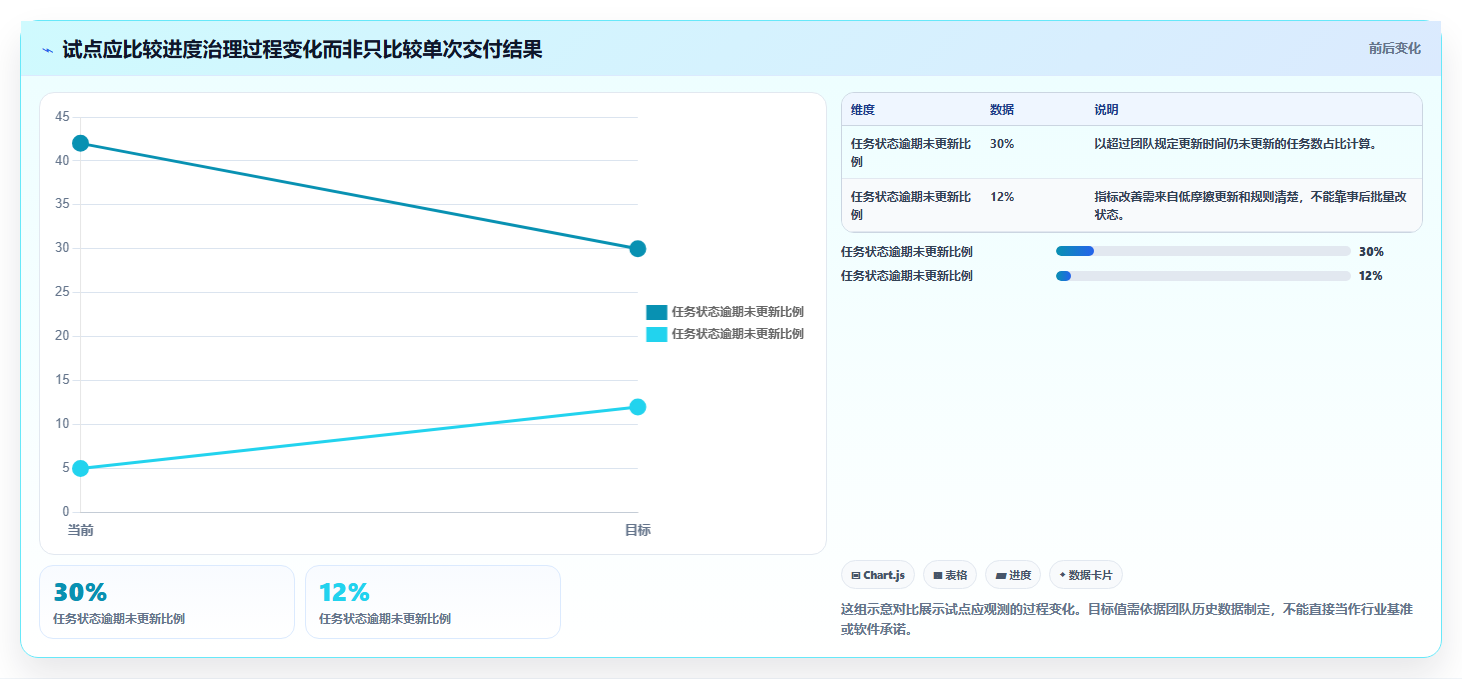The width and height of the screenshot is (1462, 679).
Task: Click the dark teal legend swatch
Action: tap(656, 312)
